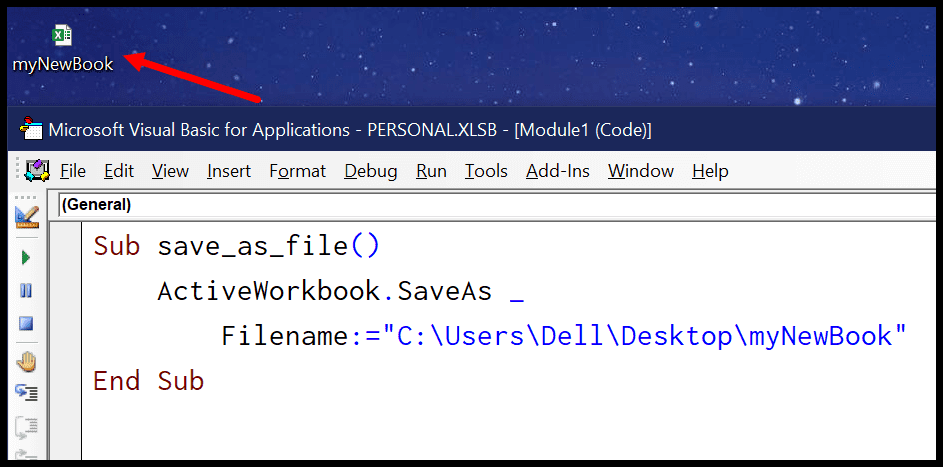Click the Reset blue stop icon
Image resolution: width=943 pixels, height=467 pixels.
click(x=26, y=324)
